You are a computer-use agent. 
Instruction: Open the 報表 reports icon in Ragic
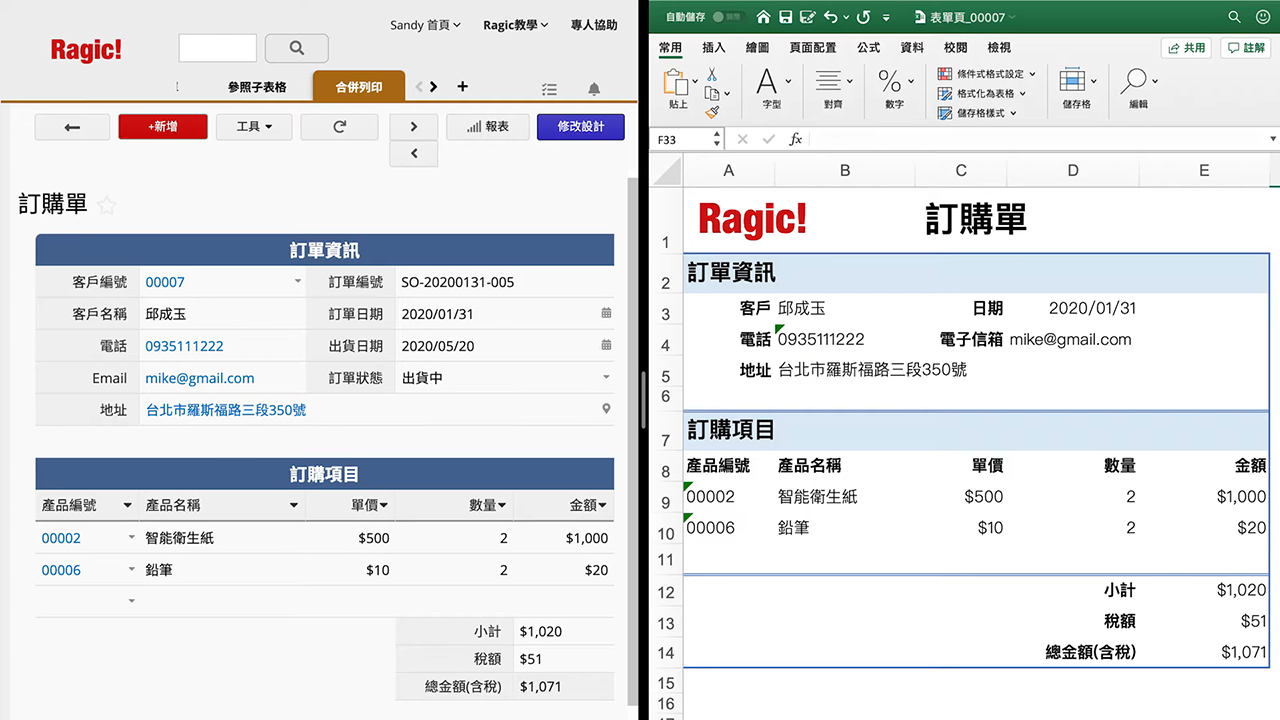487,127
